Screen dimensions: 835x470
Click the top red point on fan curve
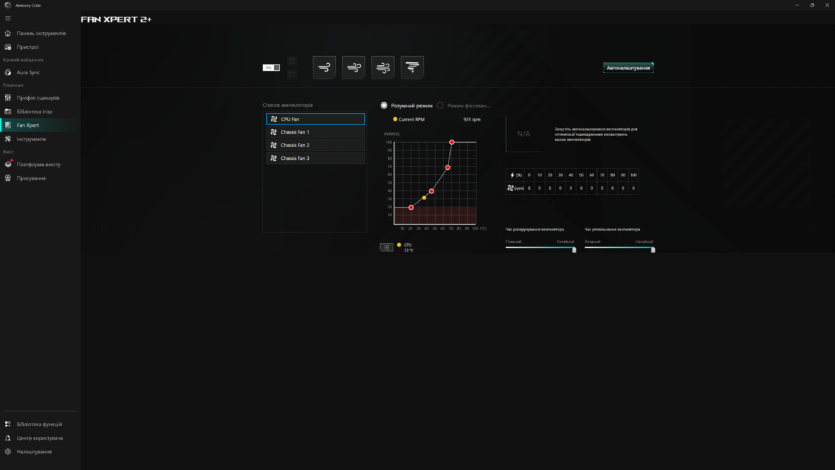(x=452, y=142)
